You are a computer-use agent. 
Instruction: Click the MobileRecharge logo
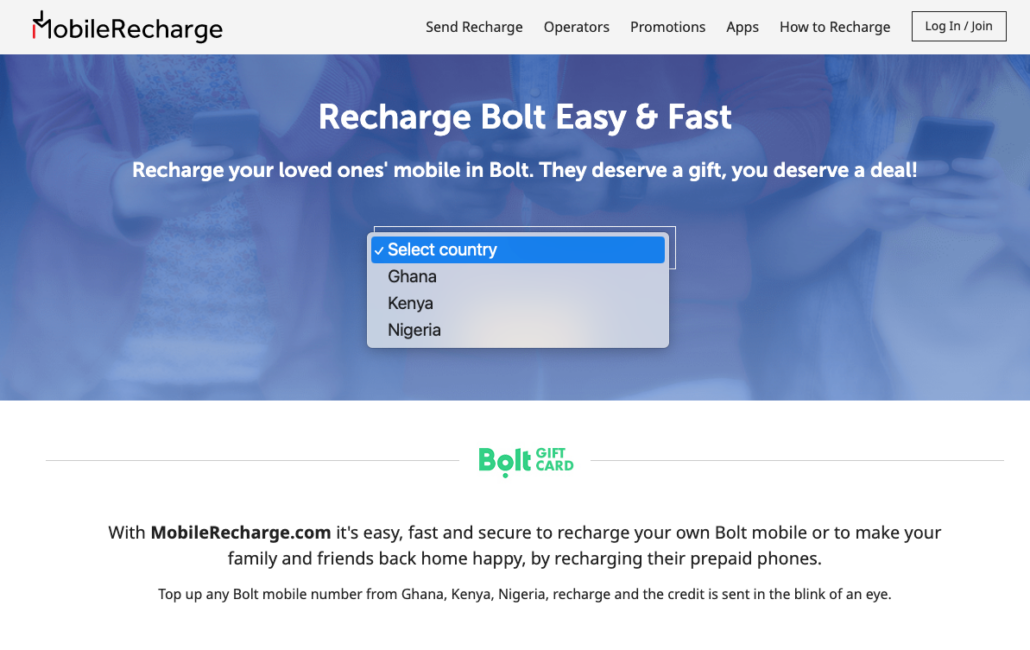coord(127,27)
